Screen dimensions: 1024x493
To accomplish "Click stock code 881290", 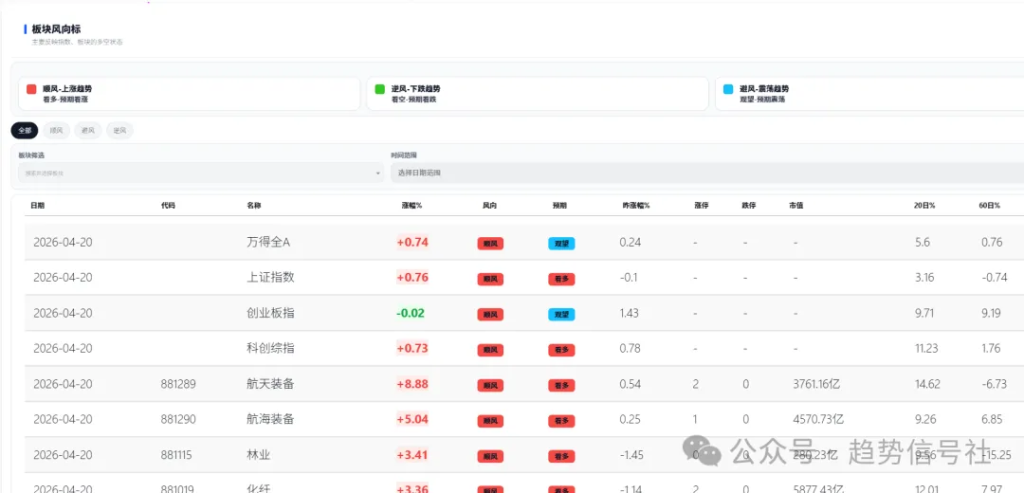I will pyautogui.click(x=178, y=419).
